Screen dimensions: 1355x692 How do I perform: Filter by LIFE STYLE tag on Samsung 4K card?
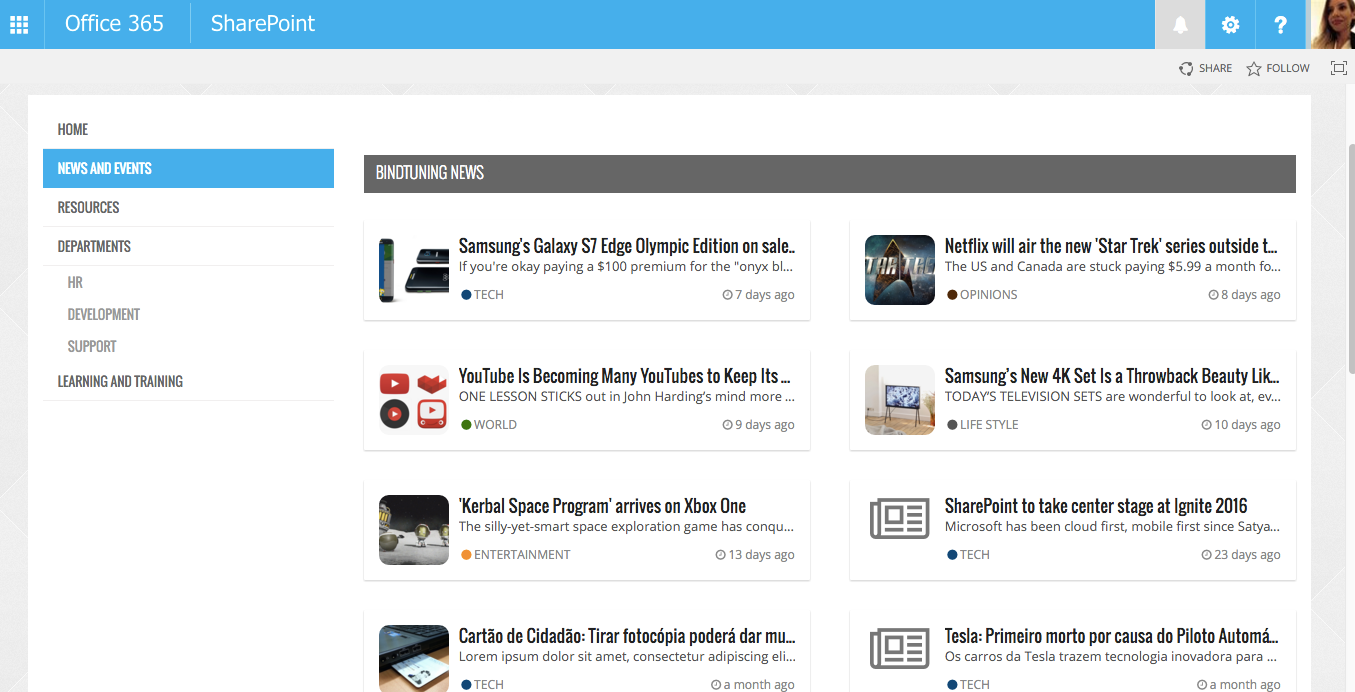coord(983,425)
